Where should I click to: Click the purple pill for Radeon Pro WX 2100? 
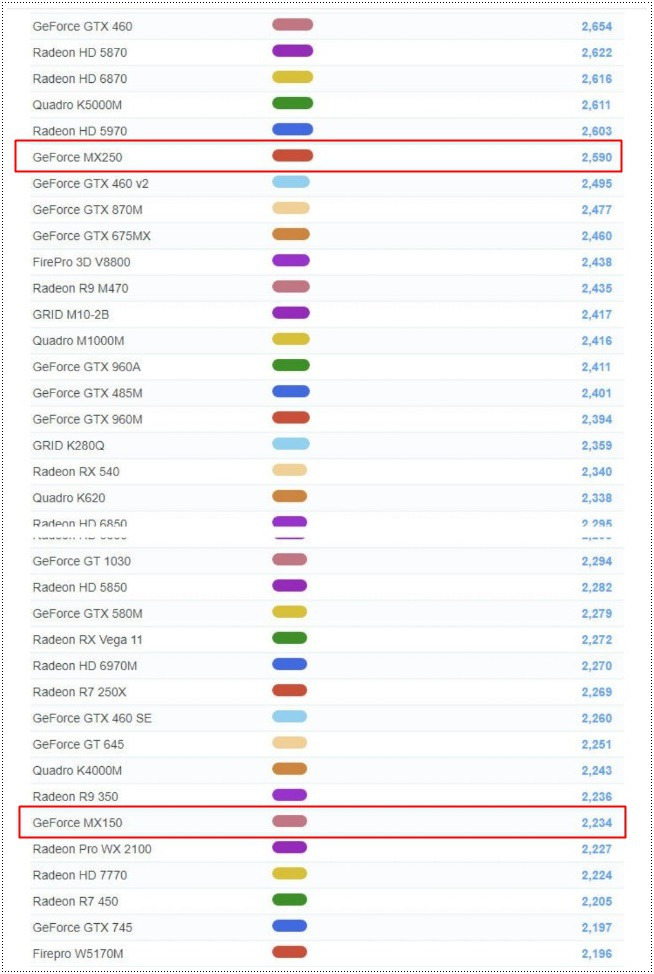(x=289, y=847)
